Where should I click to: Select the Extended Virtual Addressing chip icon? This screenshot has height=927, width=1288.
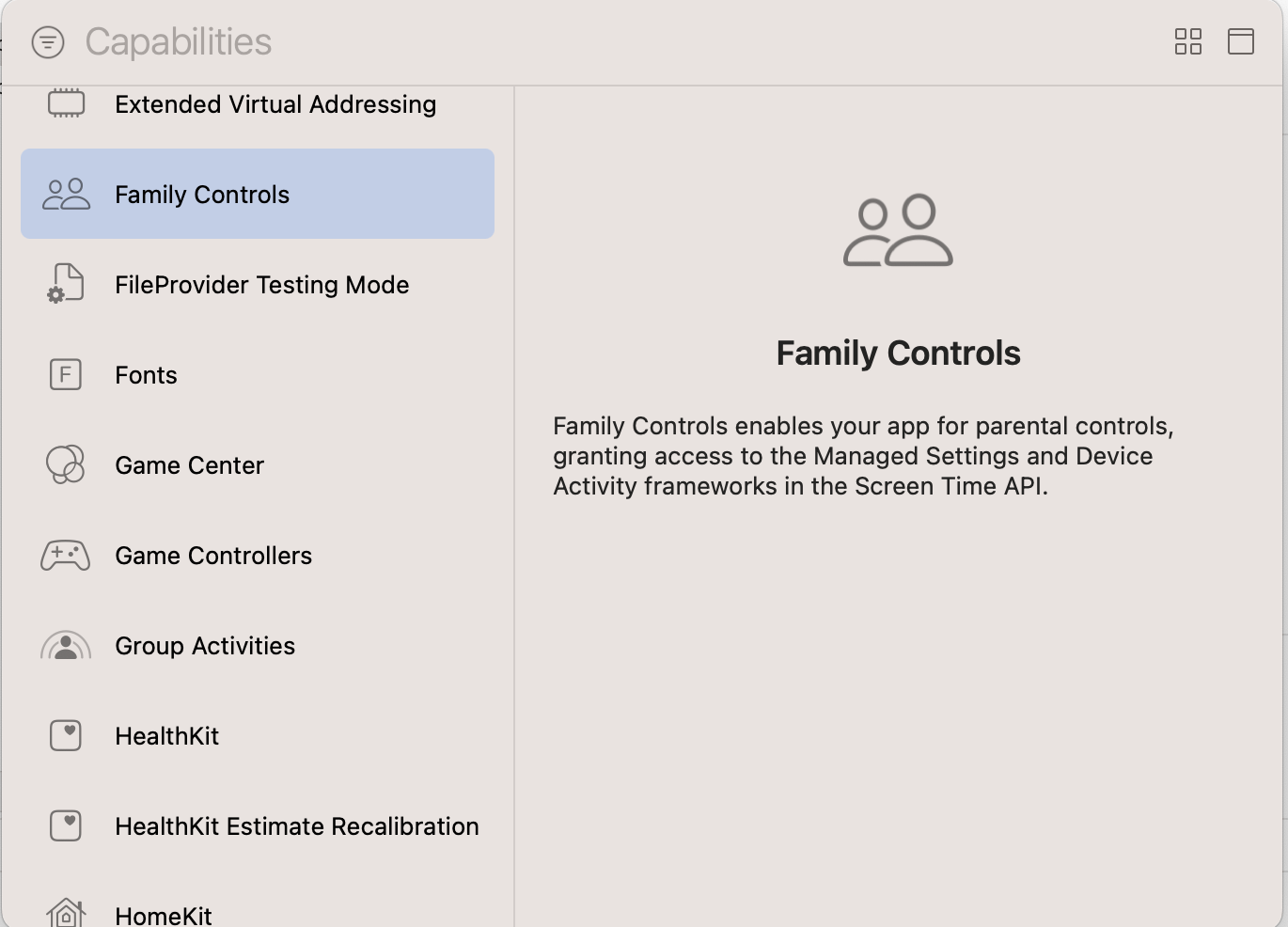click(x=64, y=103)
